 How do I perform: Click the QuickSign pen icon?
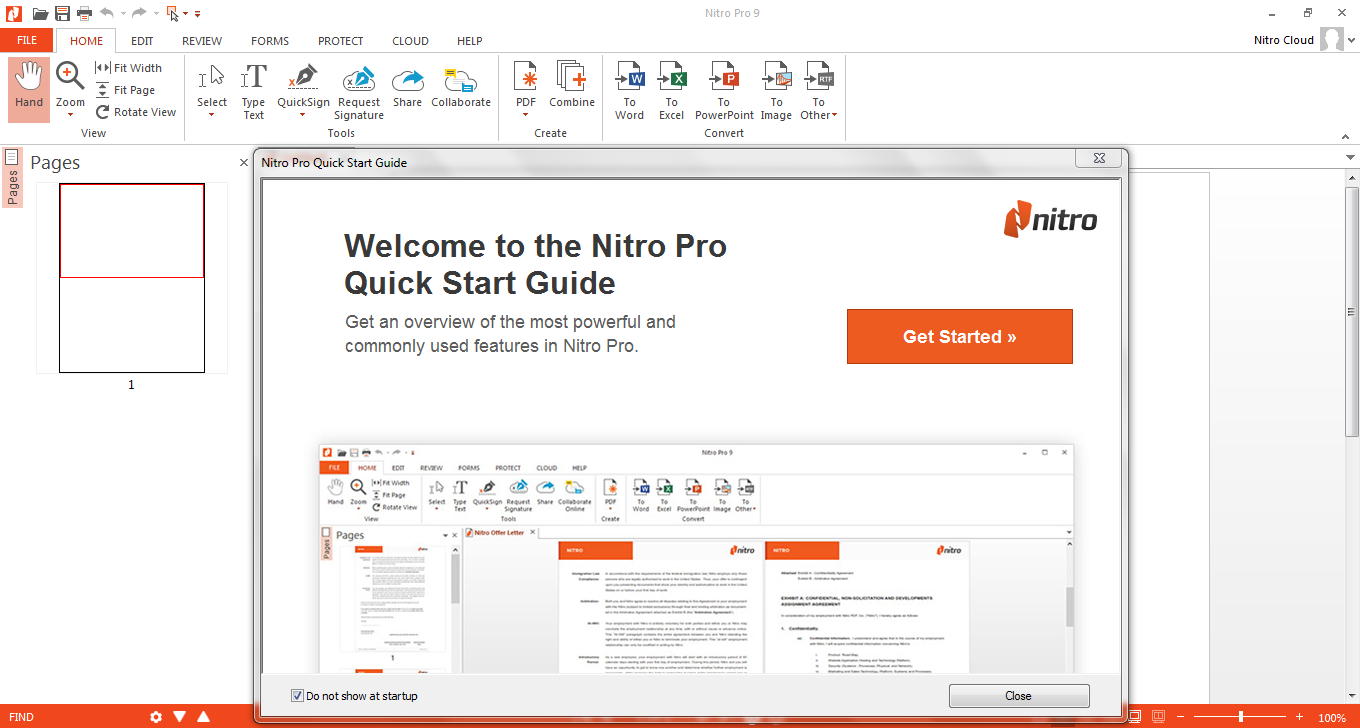(303, 78)
